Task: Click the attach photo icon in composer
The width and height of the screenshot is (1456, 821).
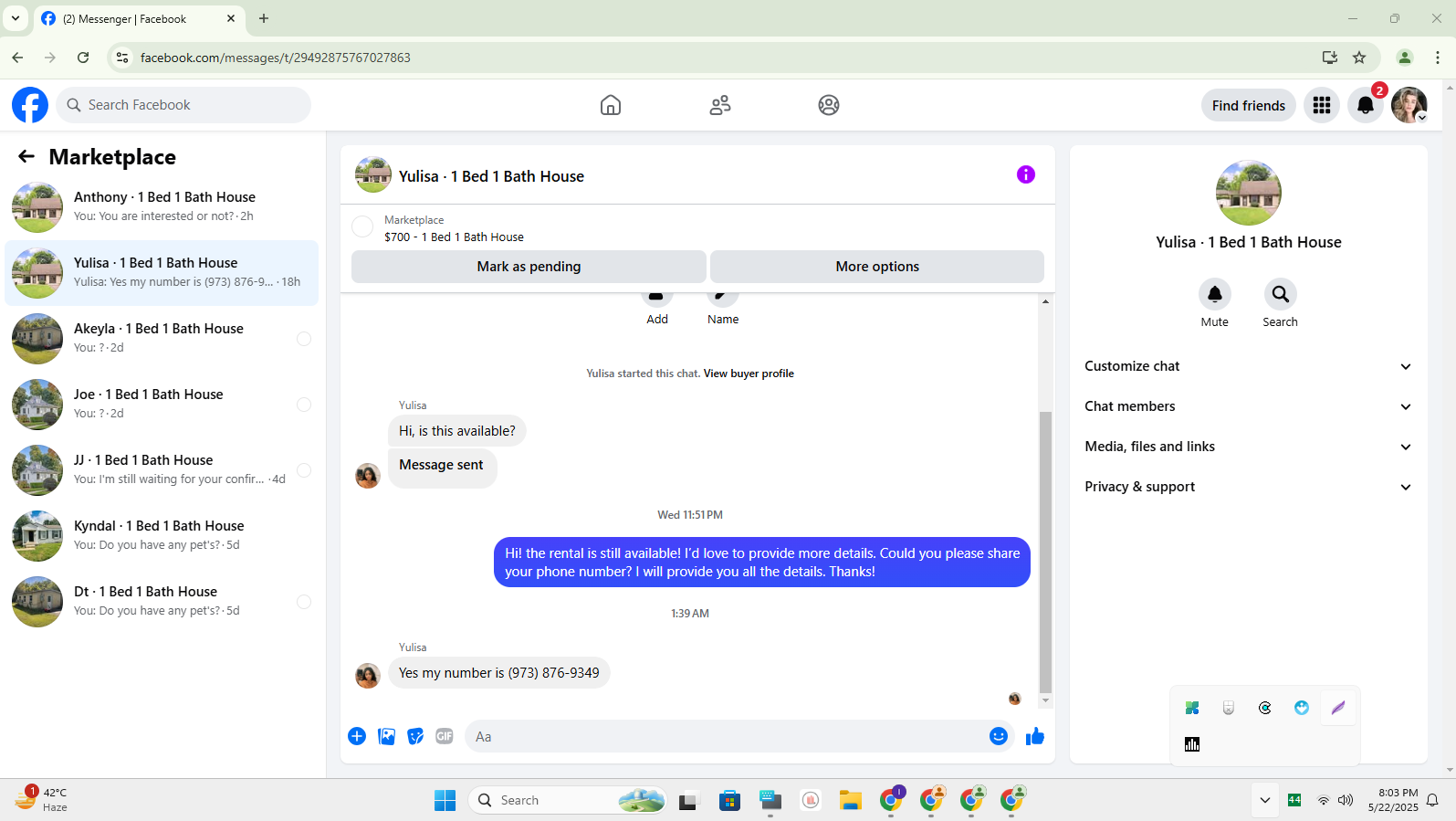Action: point(387,736)
